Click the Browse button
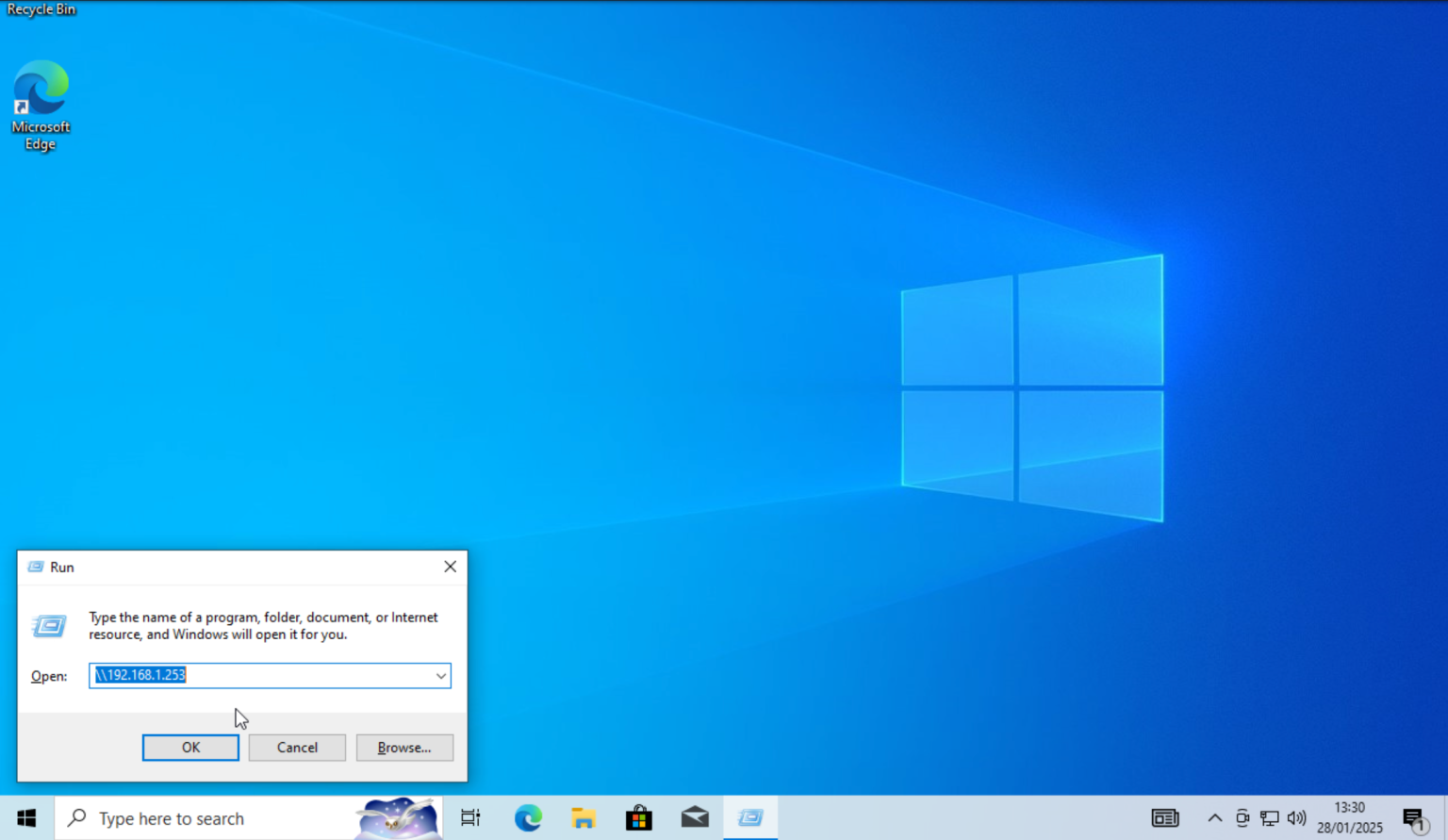Image resolution: width=1448 pixels, height=840 pixels. [x=404, y=748]
